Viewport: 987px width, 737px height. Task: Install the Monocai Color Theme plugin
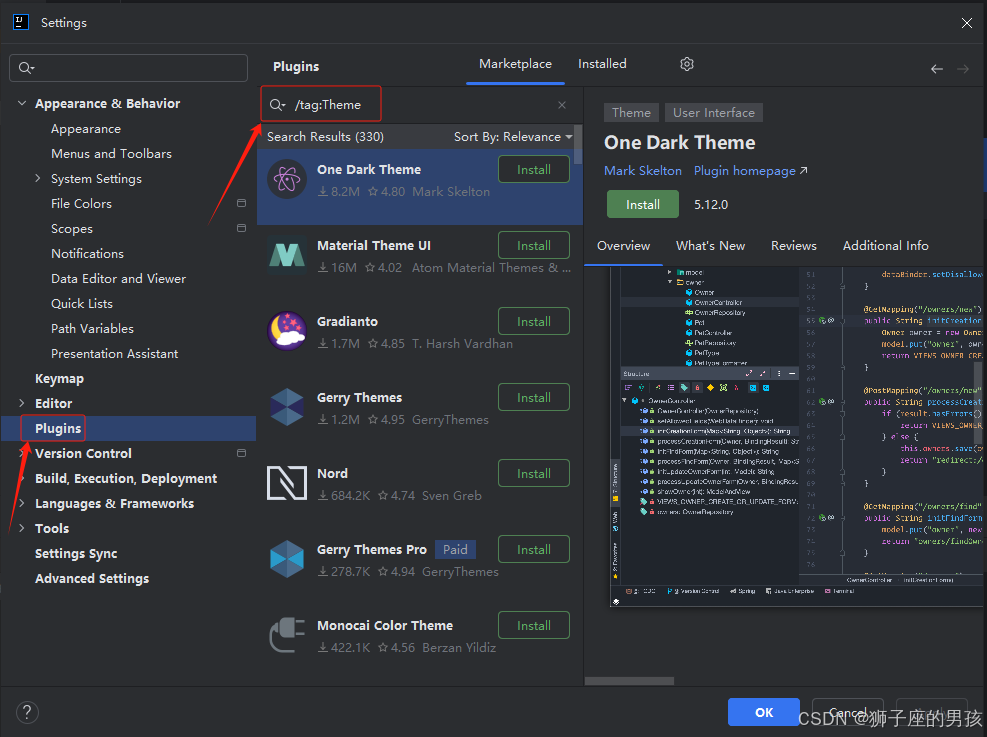[x=534, y=626]
